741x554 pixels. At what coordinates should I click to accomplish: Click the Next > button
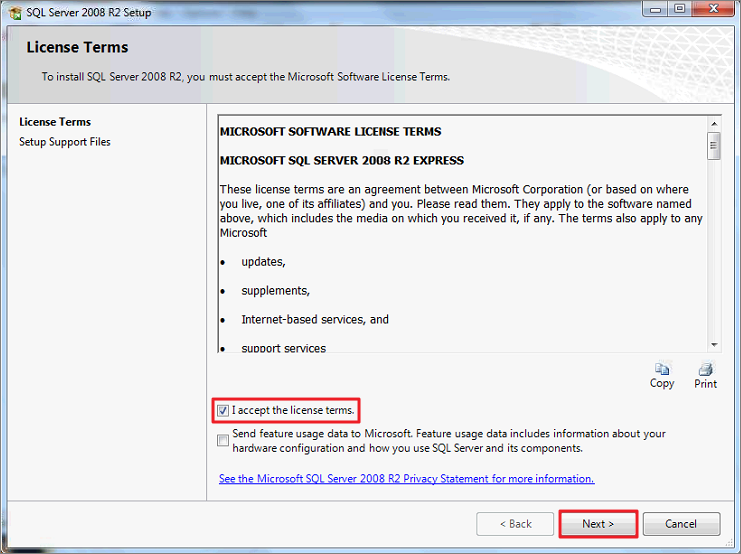[598, 524]
